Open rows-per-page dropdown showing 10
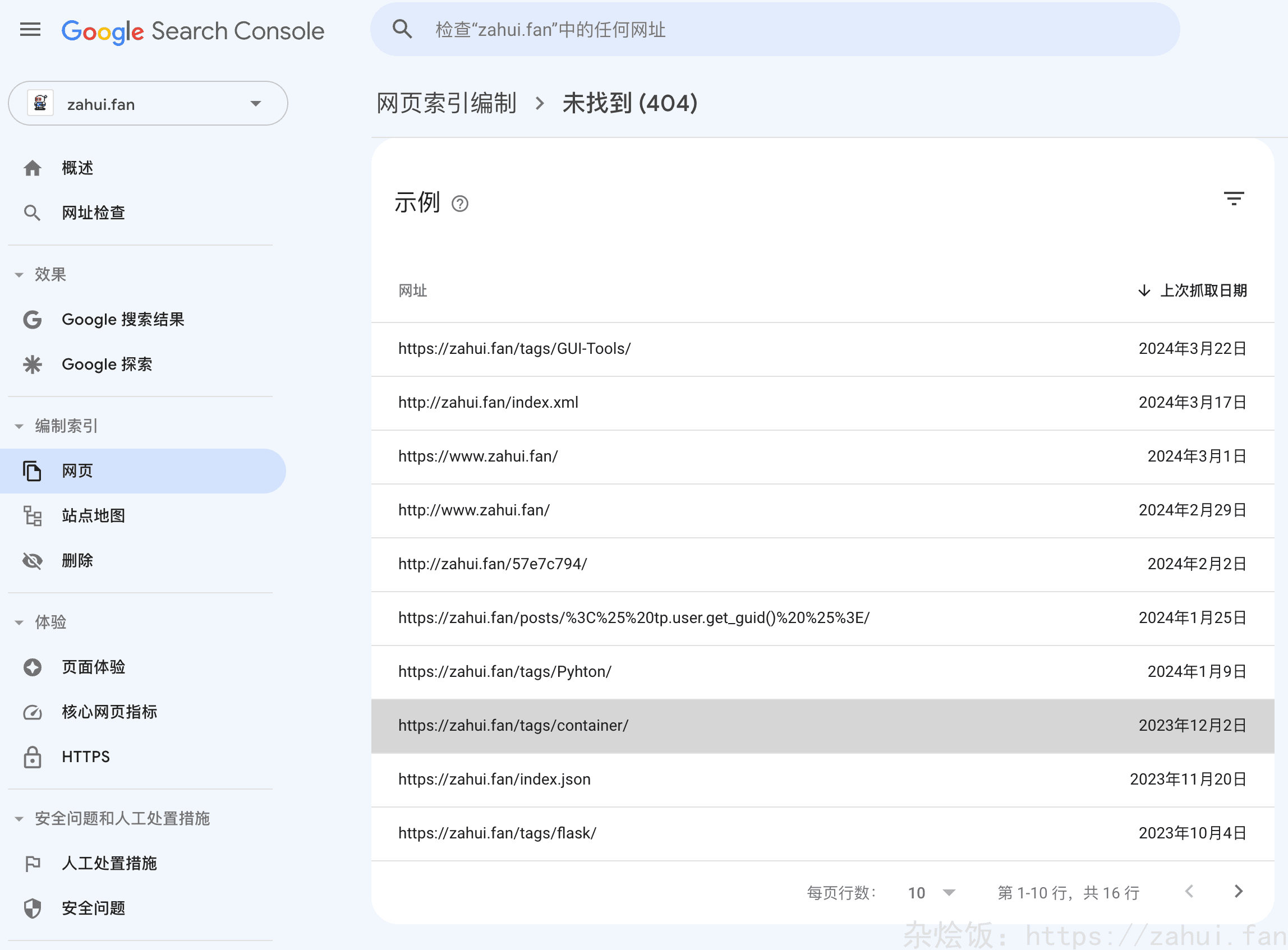Image resolution: width=1288 pixels, height=950 pixels. [x=931, y=893]
